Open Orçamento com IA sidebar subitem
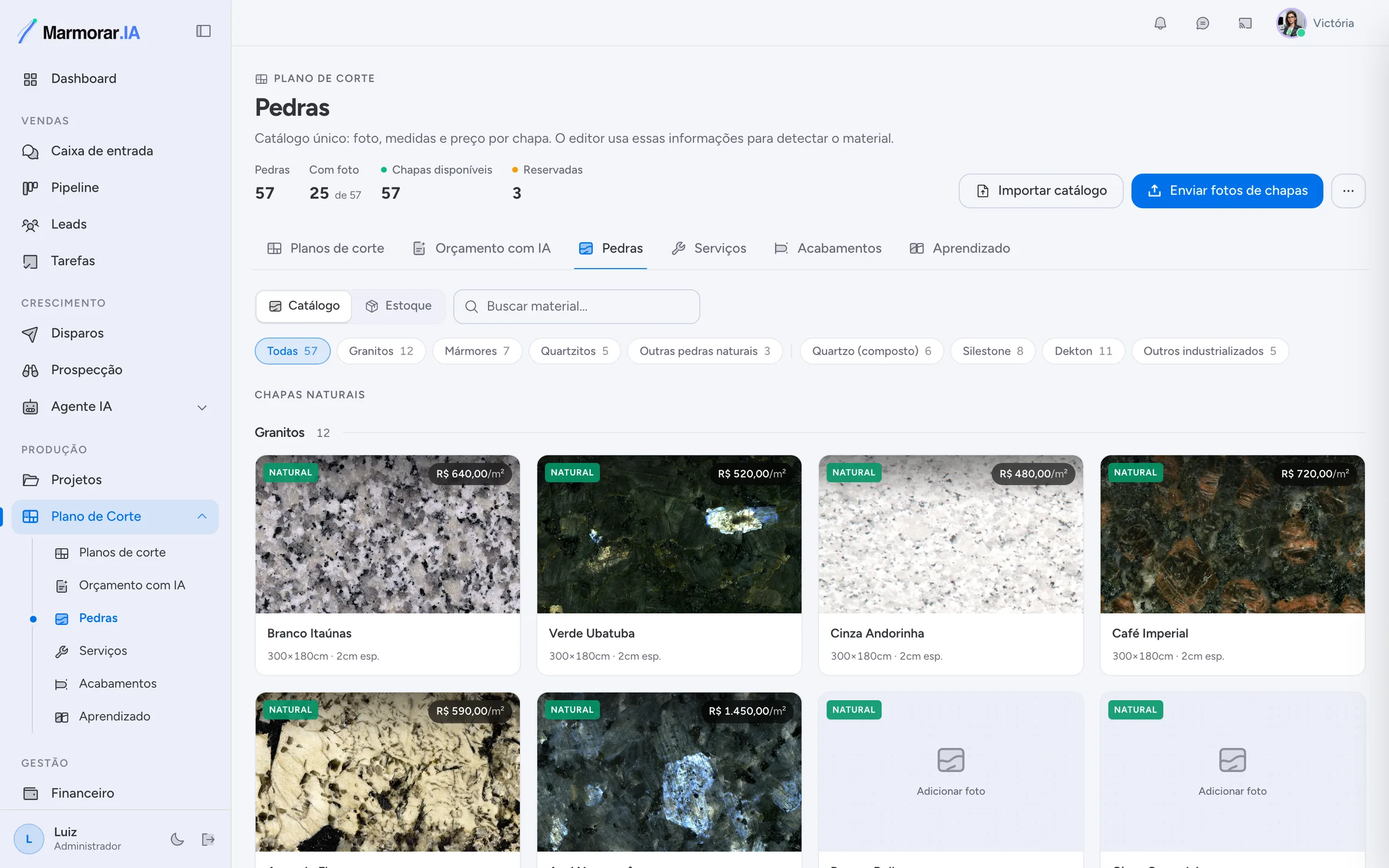 132,585
